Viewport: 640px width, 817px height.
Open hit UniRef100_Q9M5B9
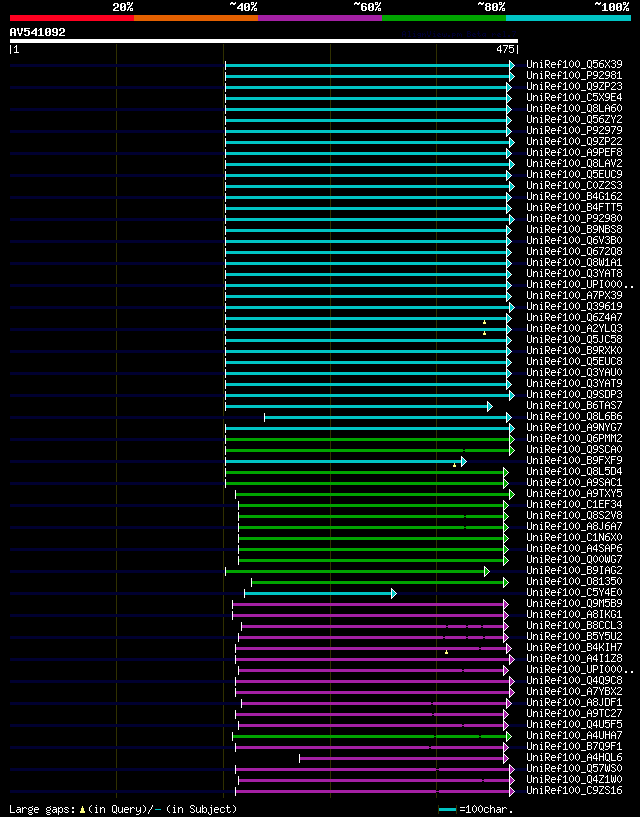click(x=574, y=603)
